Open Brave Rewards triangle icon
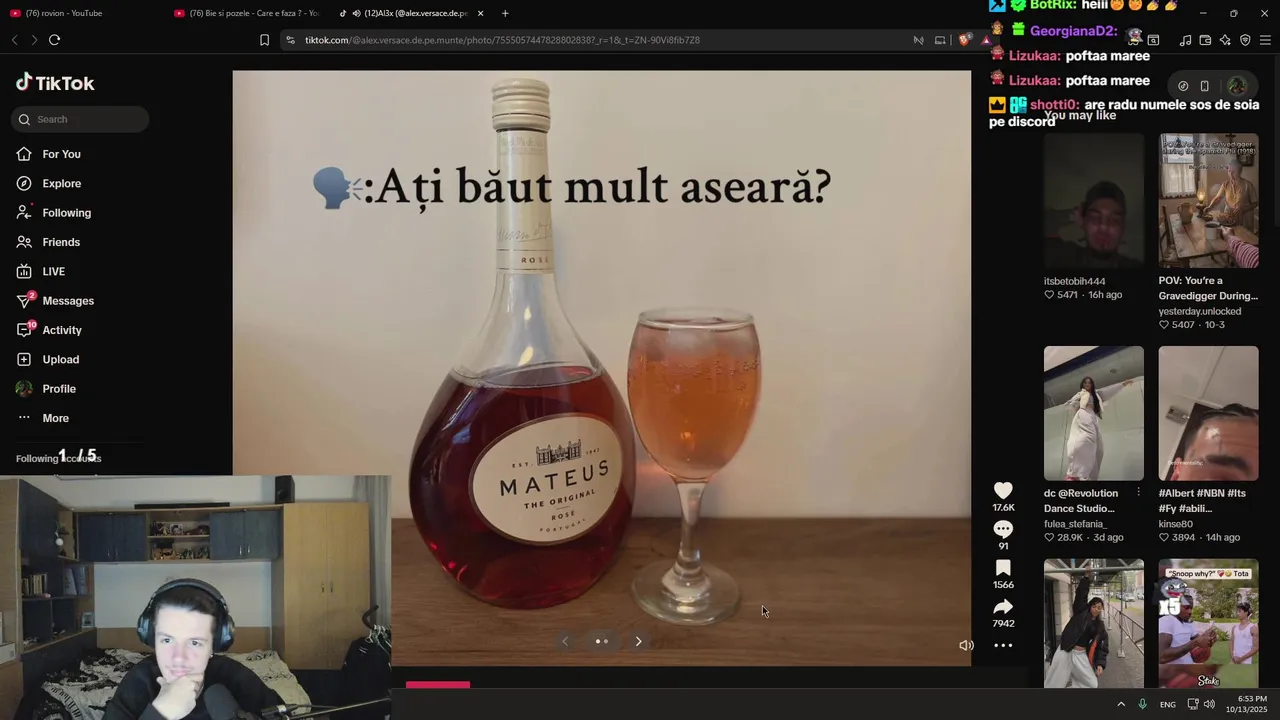Image resolution: width=1280 pixels, height=720 pixels. pos(986,40)
